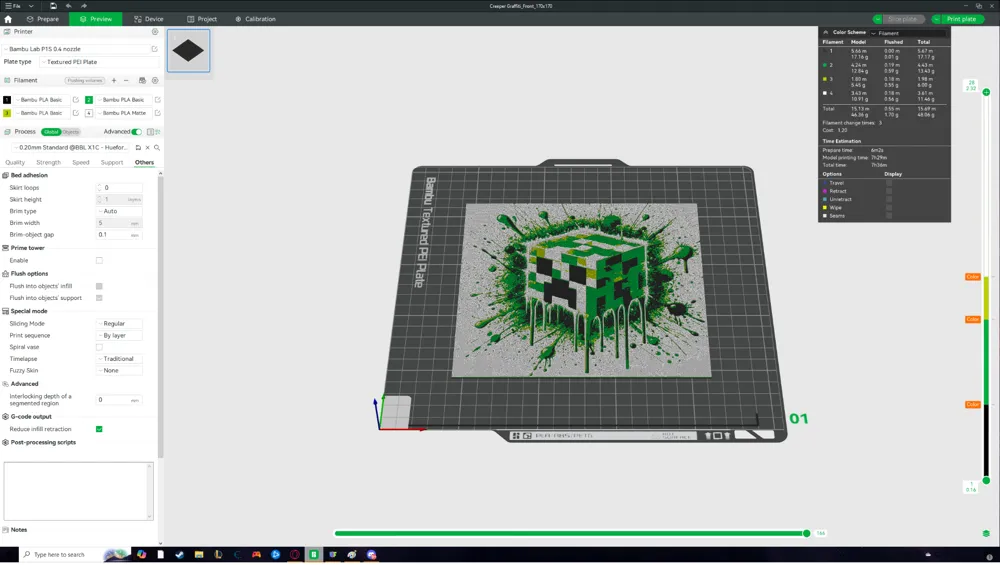Uncheck Reduce infill retraction
This screenshot has width=1000, height=565.
point(99,429)
